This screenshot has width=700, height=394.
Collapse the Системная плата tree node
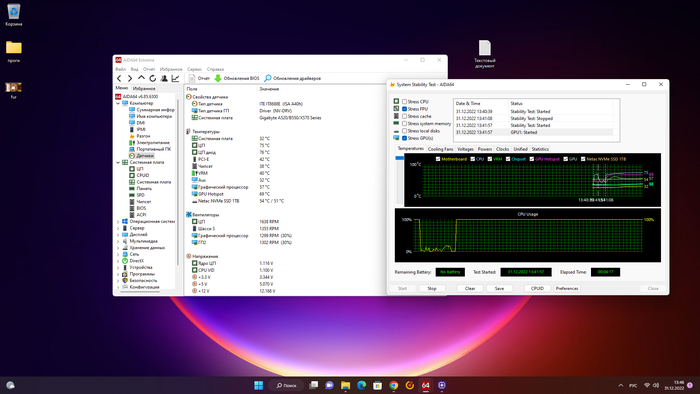(x=118, y=162)
